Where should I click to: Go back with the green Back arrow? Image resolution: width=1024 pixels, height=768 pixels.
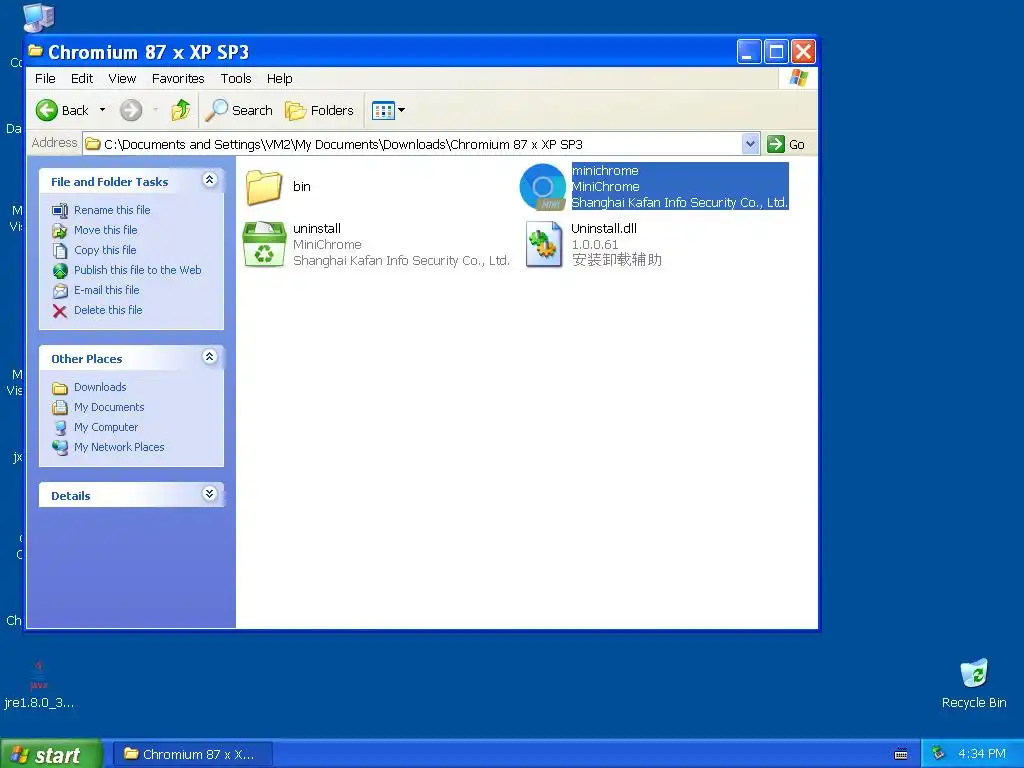pos(63,110)
